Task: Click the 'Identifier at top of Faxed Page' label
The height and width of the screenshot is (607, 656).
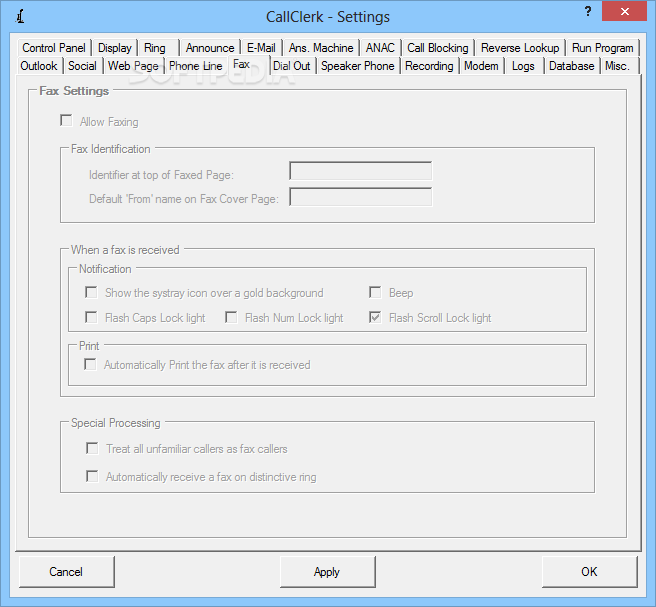Action: 161,175
